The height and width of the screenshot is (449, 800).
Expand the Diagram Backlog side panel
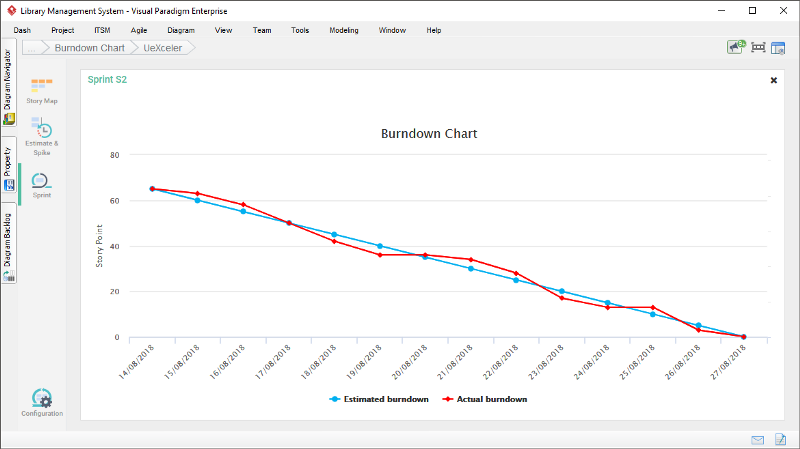coord(8,244)
